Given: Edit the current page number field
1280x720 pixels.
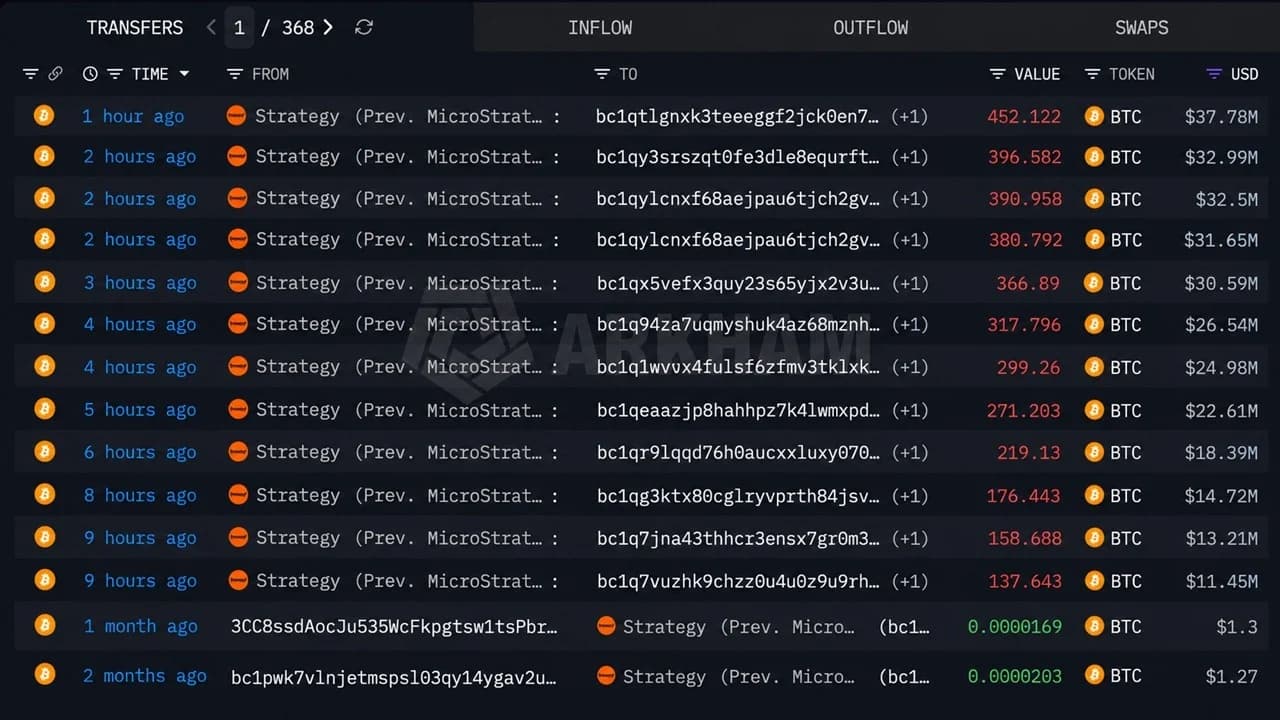Looking at the screenshot, I should coord(239,28).
